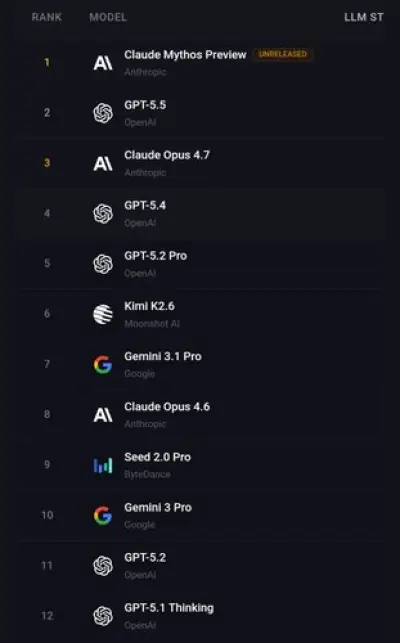
Task: Click the OpenAI logo beside GPT-5.1 Thinking
Action: [x=103, y=616]
